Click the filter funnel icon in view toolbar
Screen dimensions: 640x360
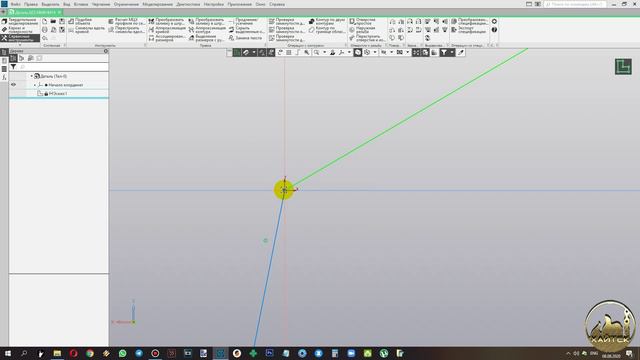click(444, 52)
